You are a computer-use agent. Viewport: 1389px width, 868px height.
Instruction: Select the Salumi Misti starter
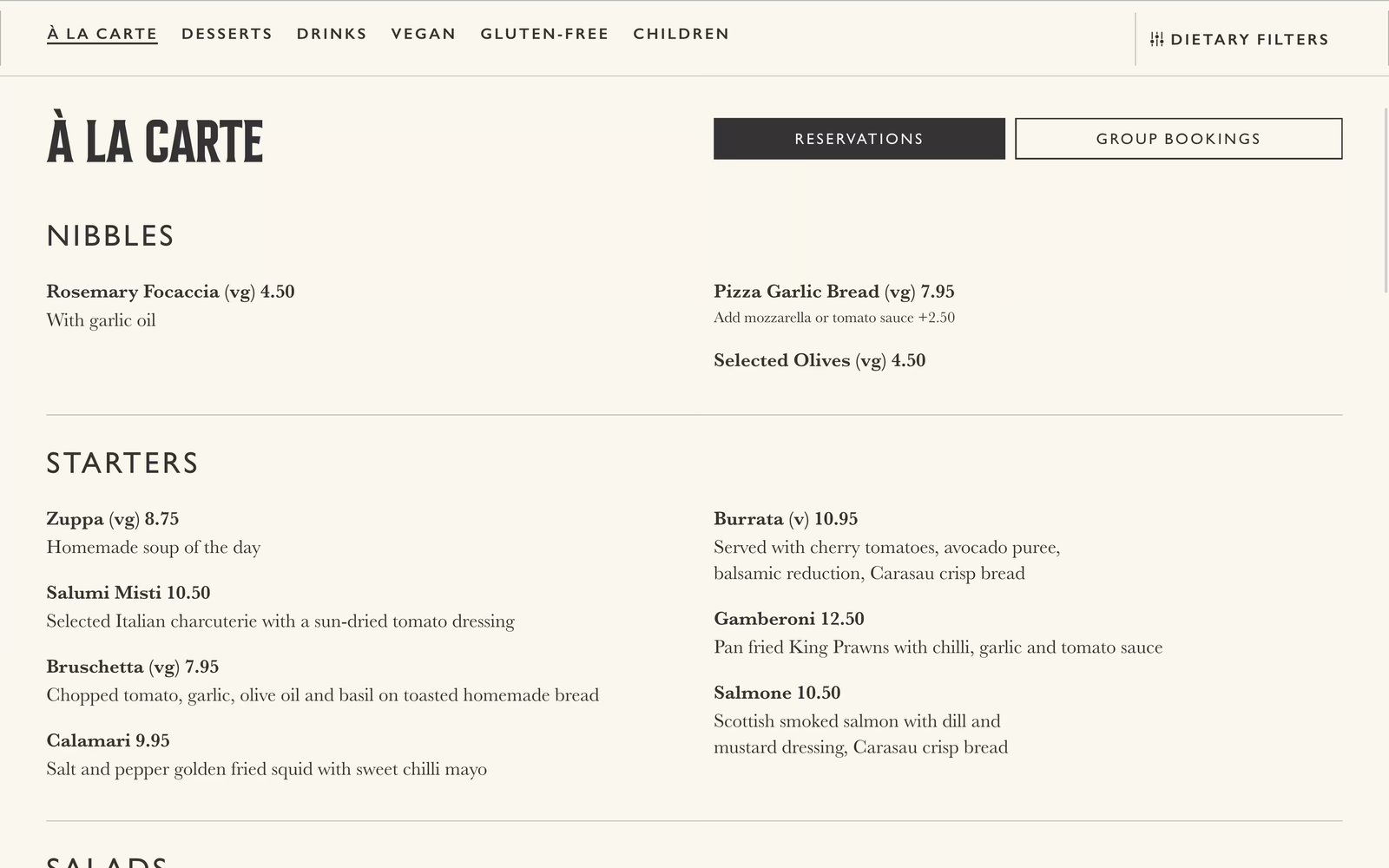click(103, 593)
